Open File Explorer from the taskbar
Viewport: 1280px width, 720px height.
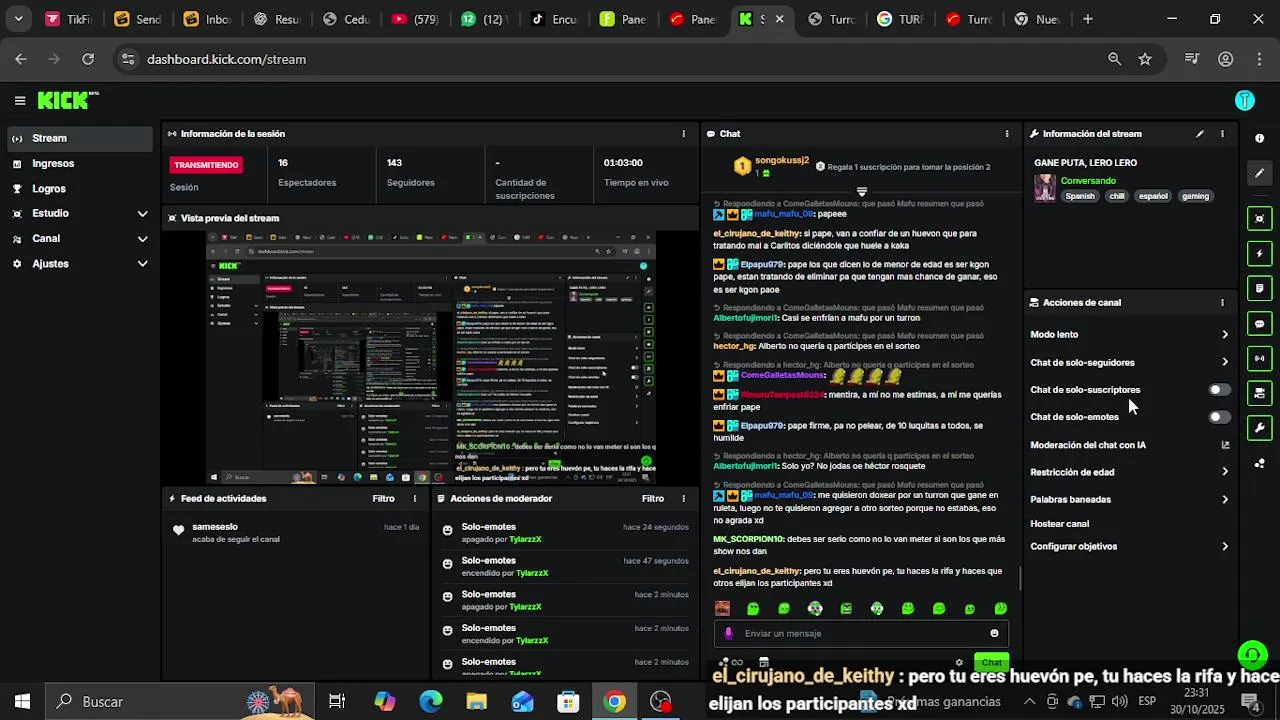click(476, 701)
